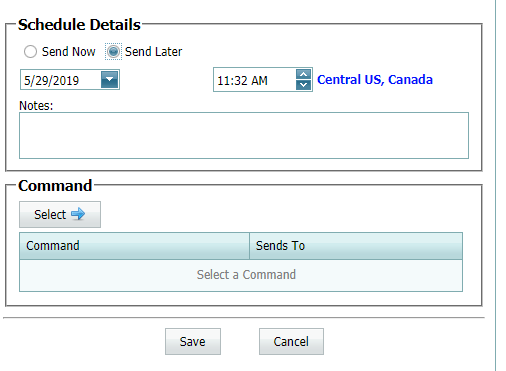Screen dimensions: 506x371
Task: Click the Select command button
Action: [60, 214]
